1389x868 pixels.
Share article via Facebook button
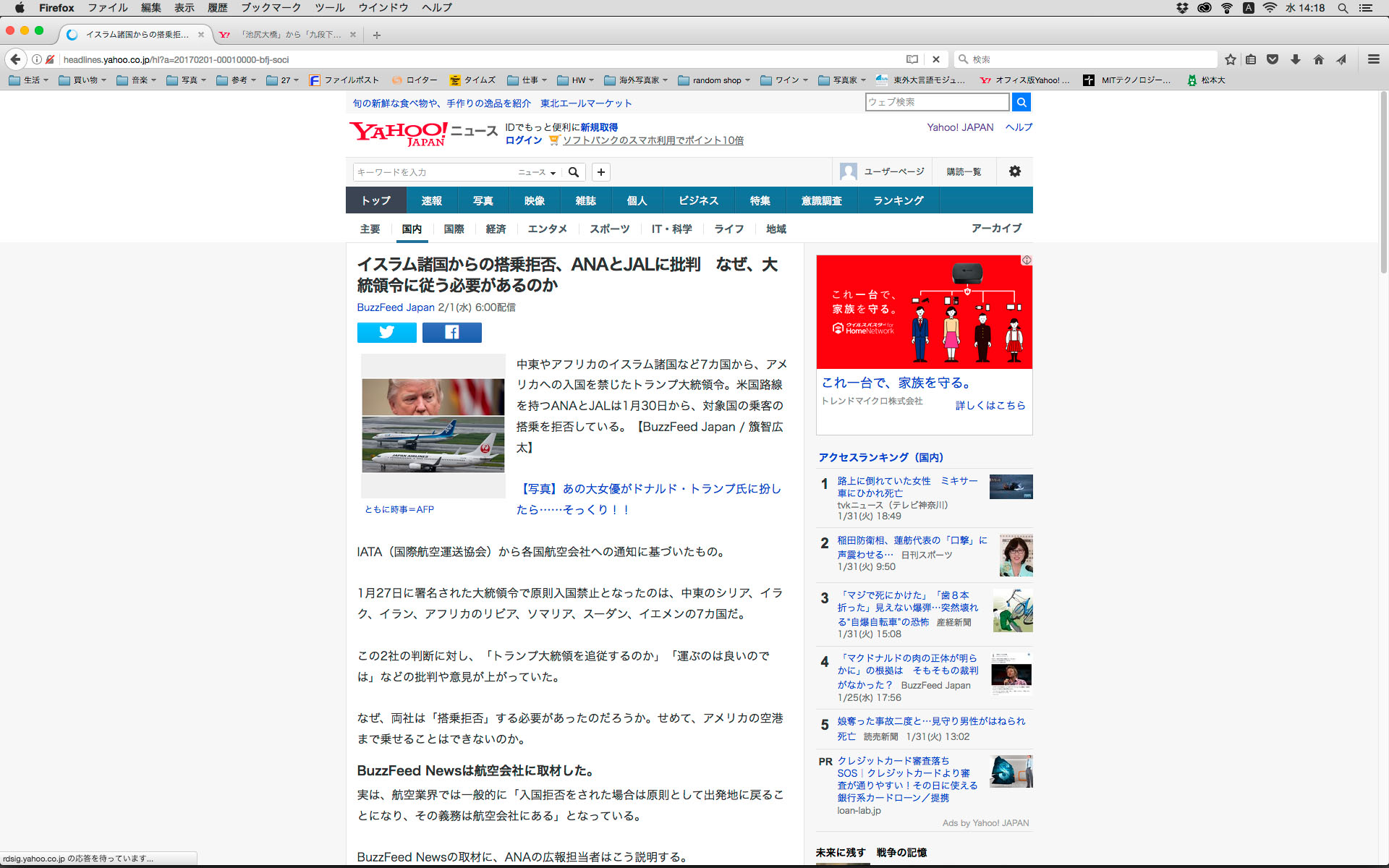click(x=451, y=332)
